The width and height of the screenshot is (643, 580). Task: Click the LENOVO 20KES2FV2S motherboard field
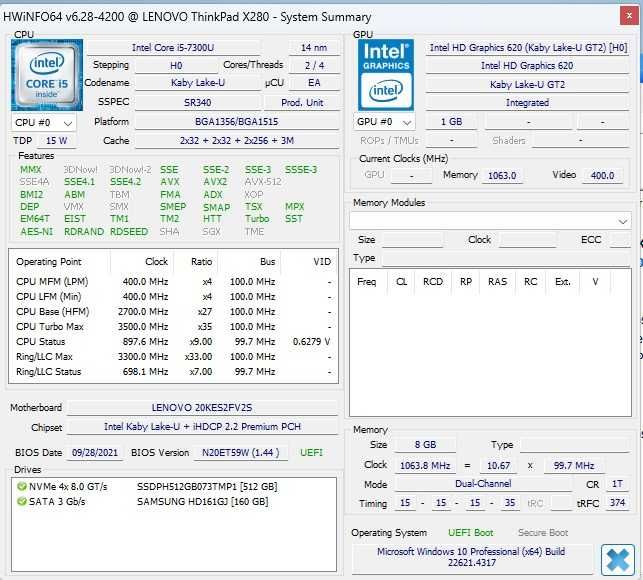coord(202,408)
